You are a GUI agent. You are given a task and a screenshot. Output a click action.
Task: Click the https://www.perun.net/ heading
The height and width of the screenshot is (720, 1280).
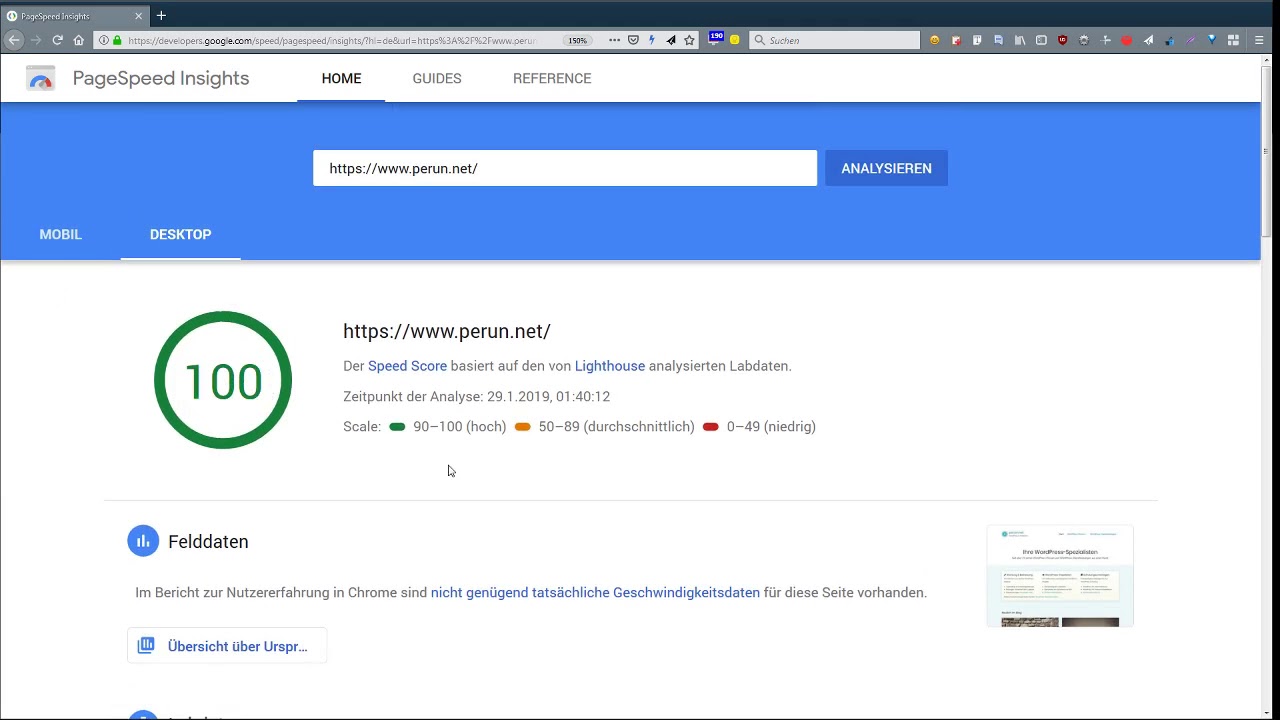click(x=447, y=331)
